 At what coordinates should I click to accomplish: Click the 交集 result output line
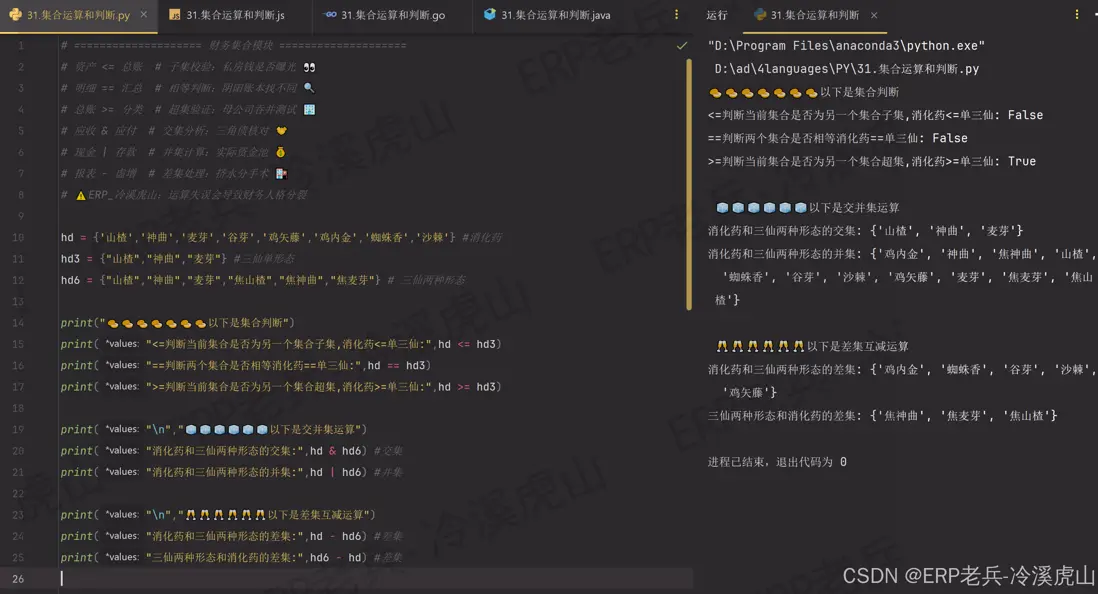[x=866, y=230]
